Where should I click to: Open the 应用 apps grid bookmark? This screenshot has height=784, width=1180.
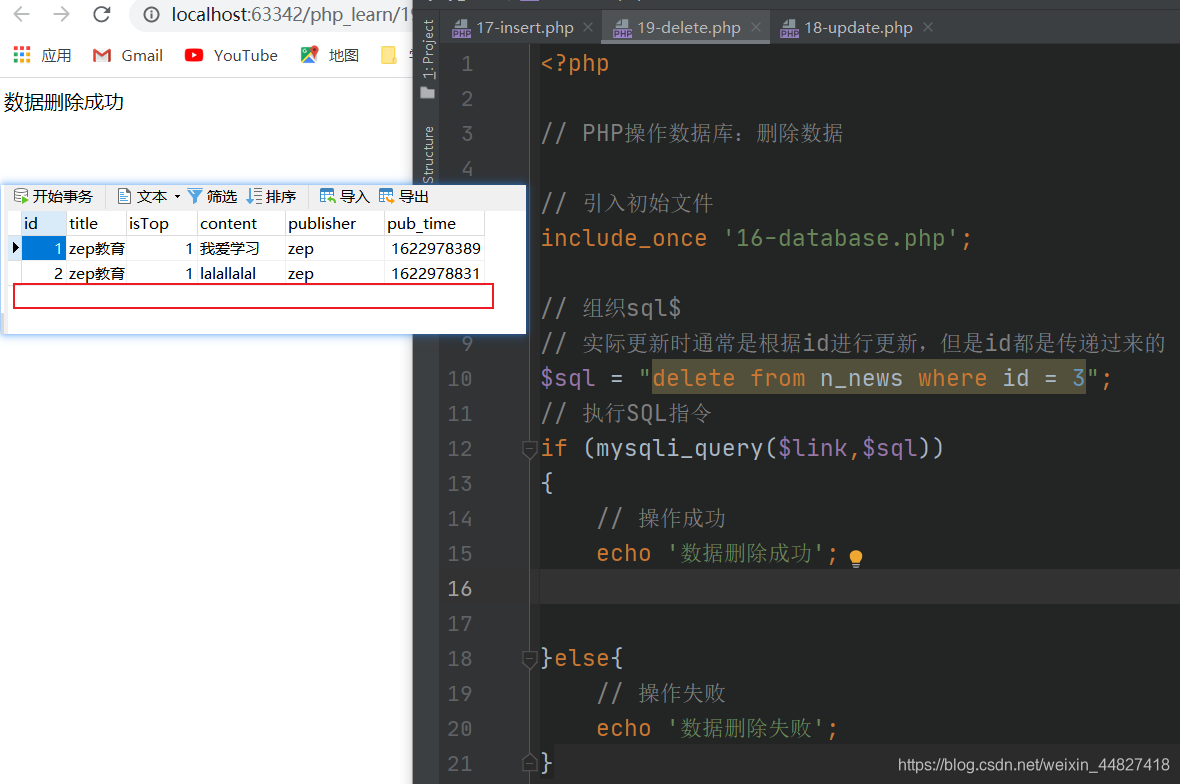tap(42, 55)
